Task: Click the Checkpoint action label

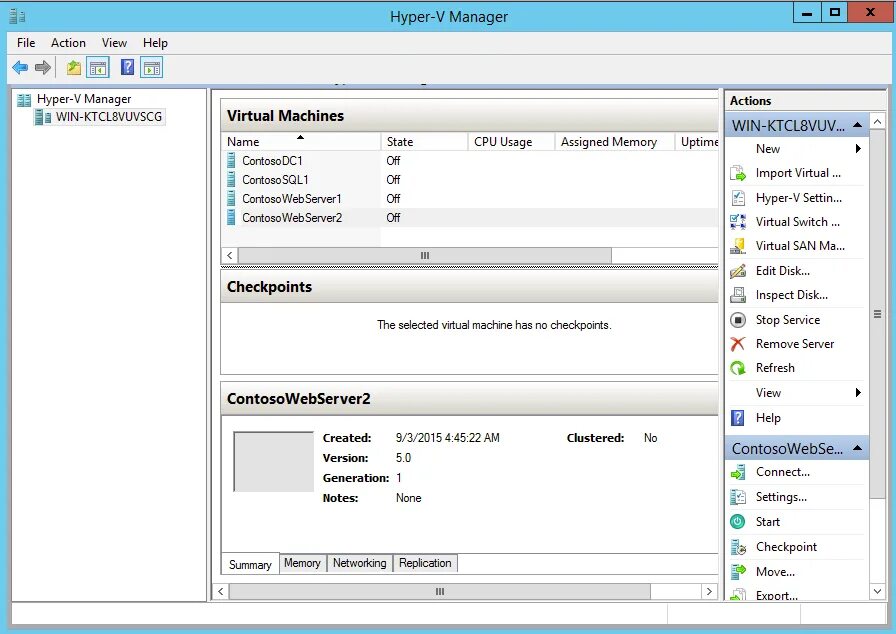Action: [x=786, y=547]
